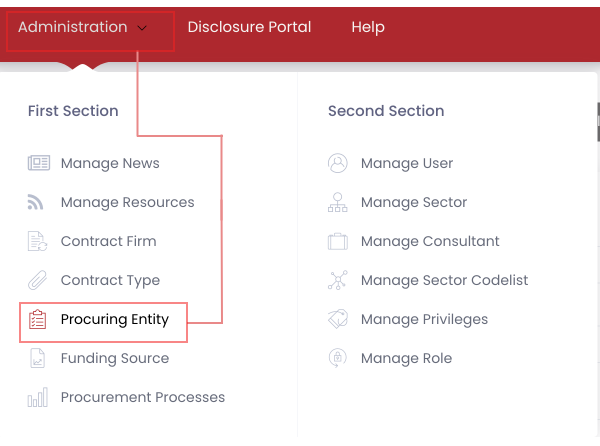Go to Funding Source page

tap(114, 358)
